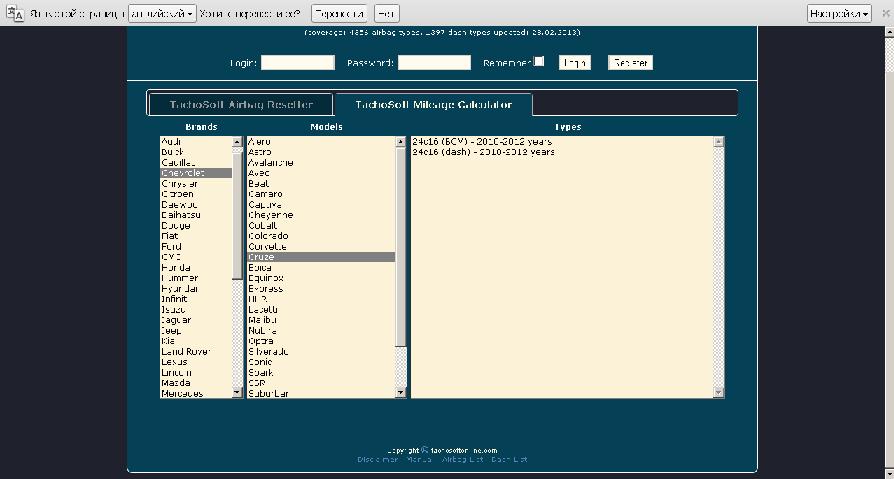Focus the Password input field
The image size is (894, 479).
[434, 63]
